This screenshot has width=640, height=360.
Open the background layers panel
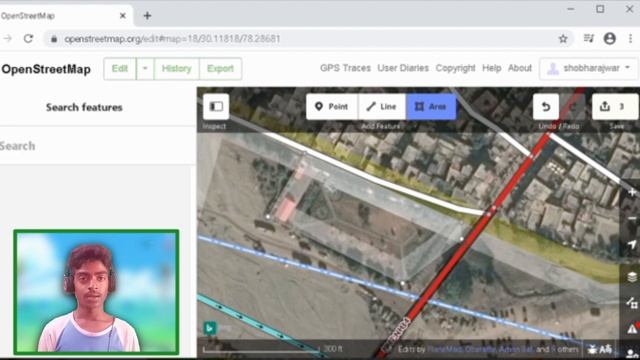click(632, 277)
